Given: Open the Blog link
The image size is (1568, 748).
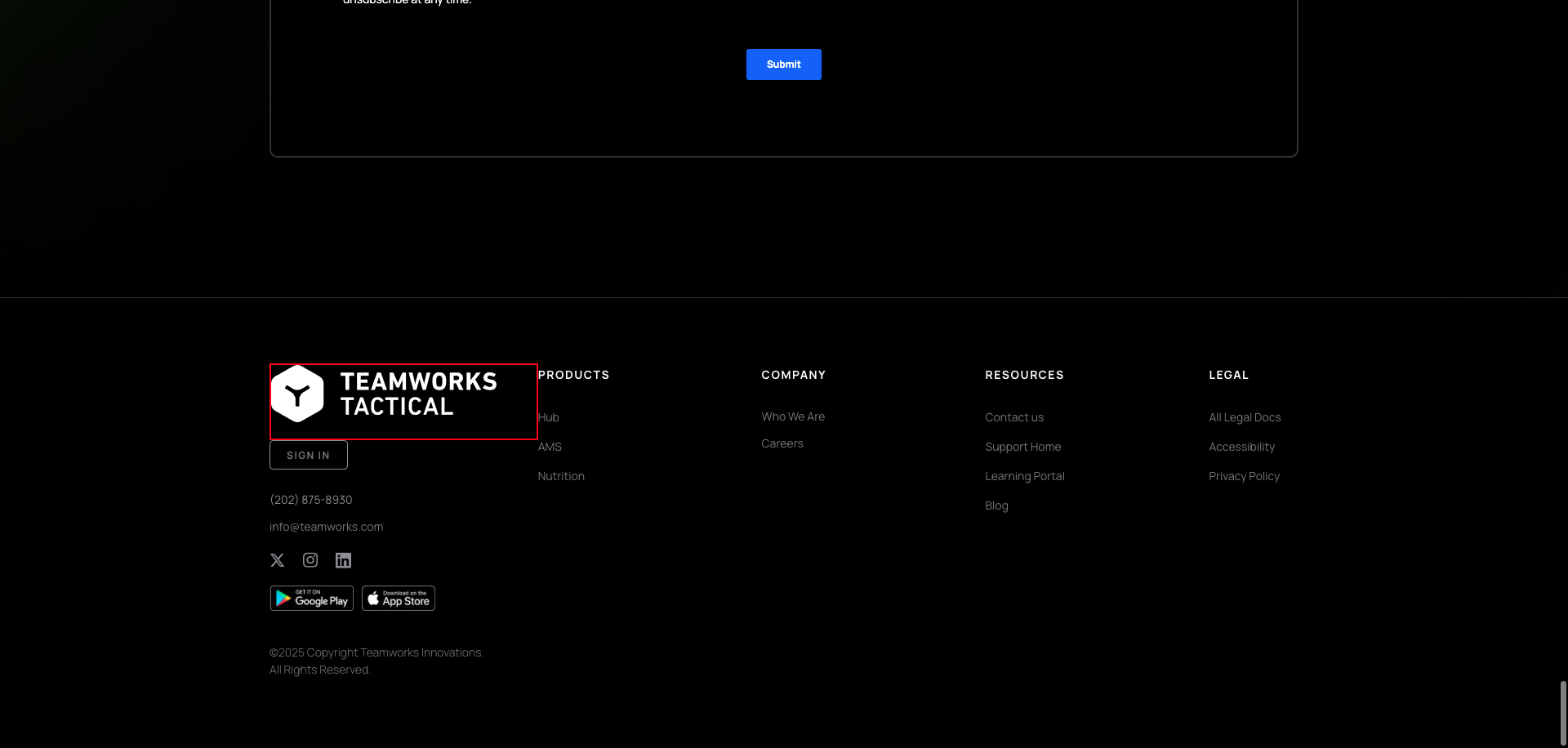Looking at the screenshot, I should point(996,505).
